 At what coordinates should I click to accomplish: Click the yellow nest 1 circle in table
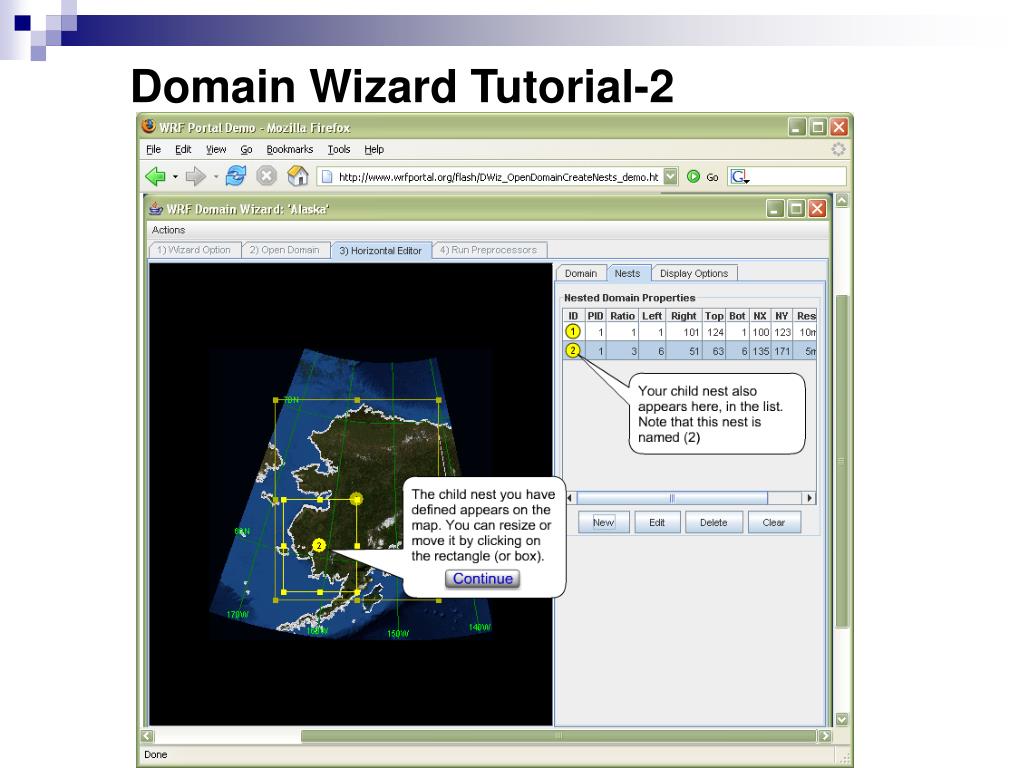coord(573,332)
